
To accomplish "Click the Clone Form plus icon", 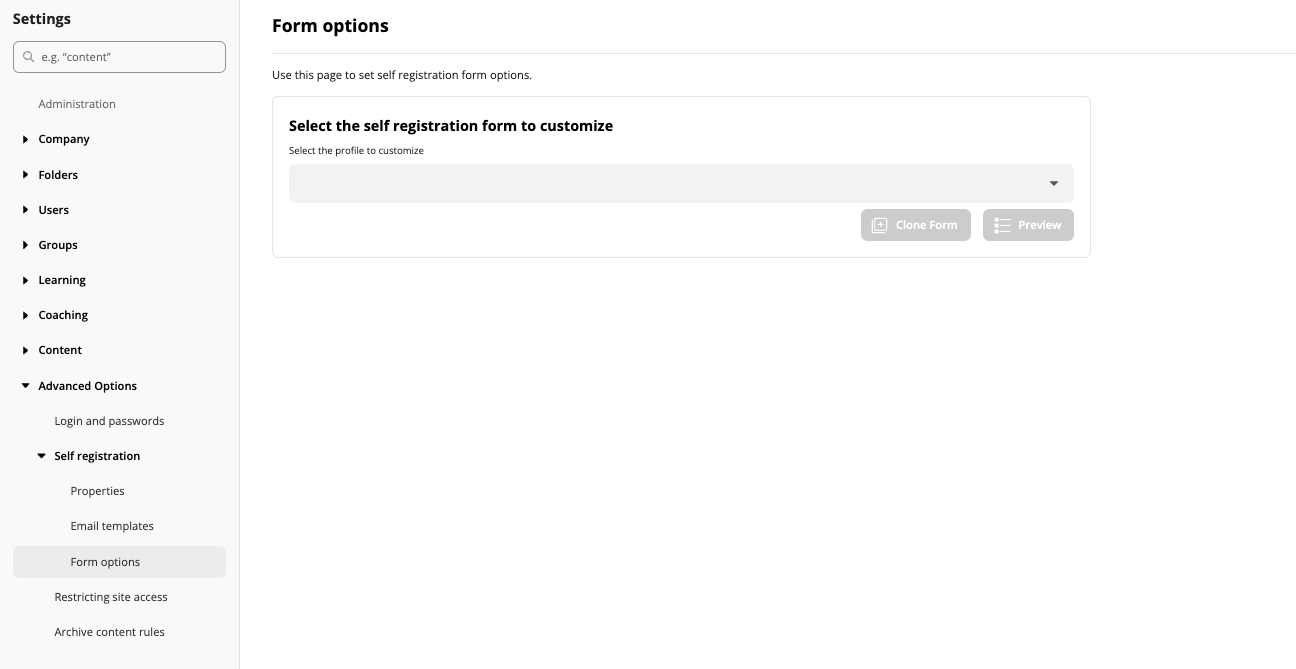I will tap(880, 225).
